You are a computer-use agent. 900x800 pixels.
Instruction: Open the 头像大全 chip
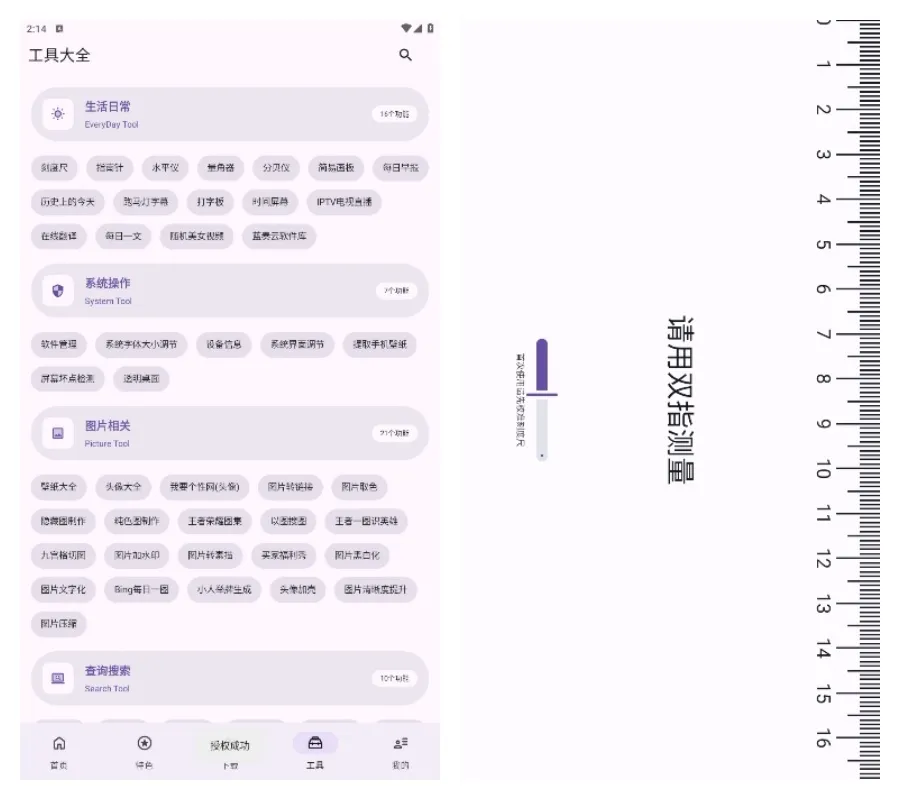coord(123,487)
